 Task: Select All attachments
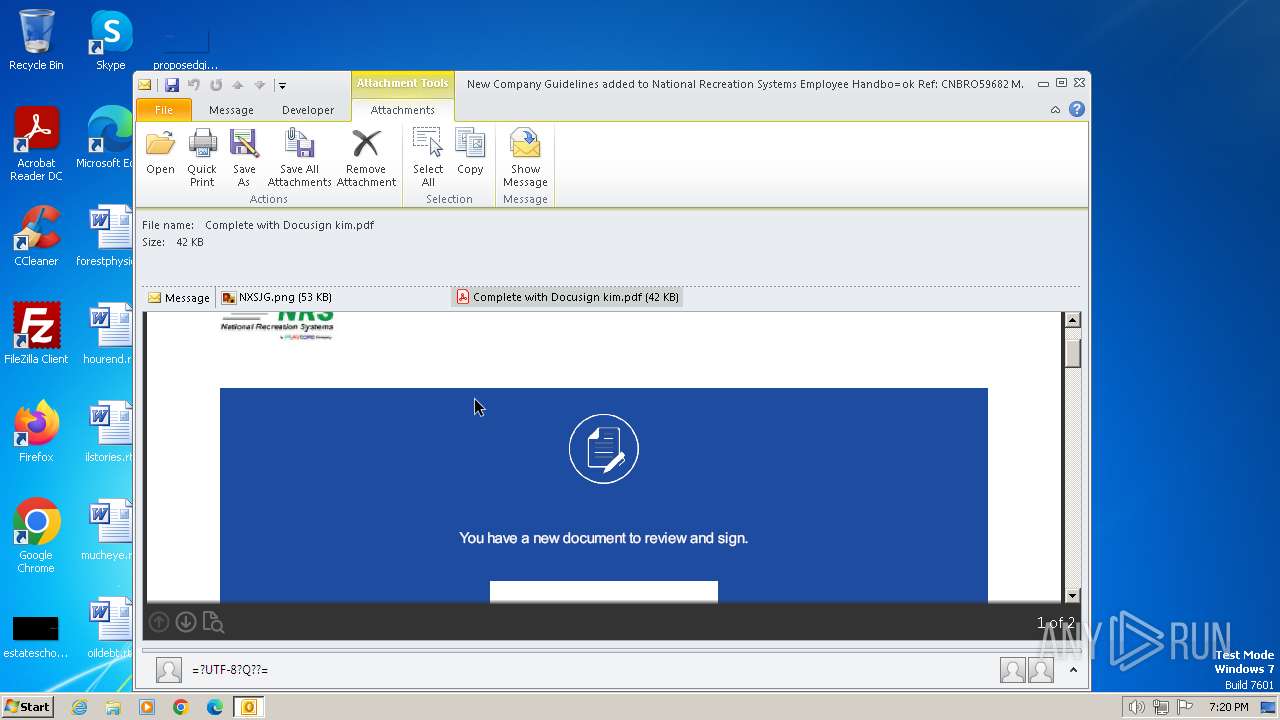pyautogui.click(x=428, y=157)
